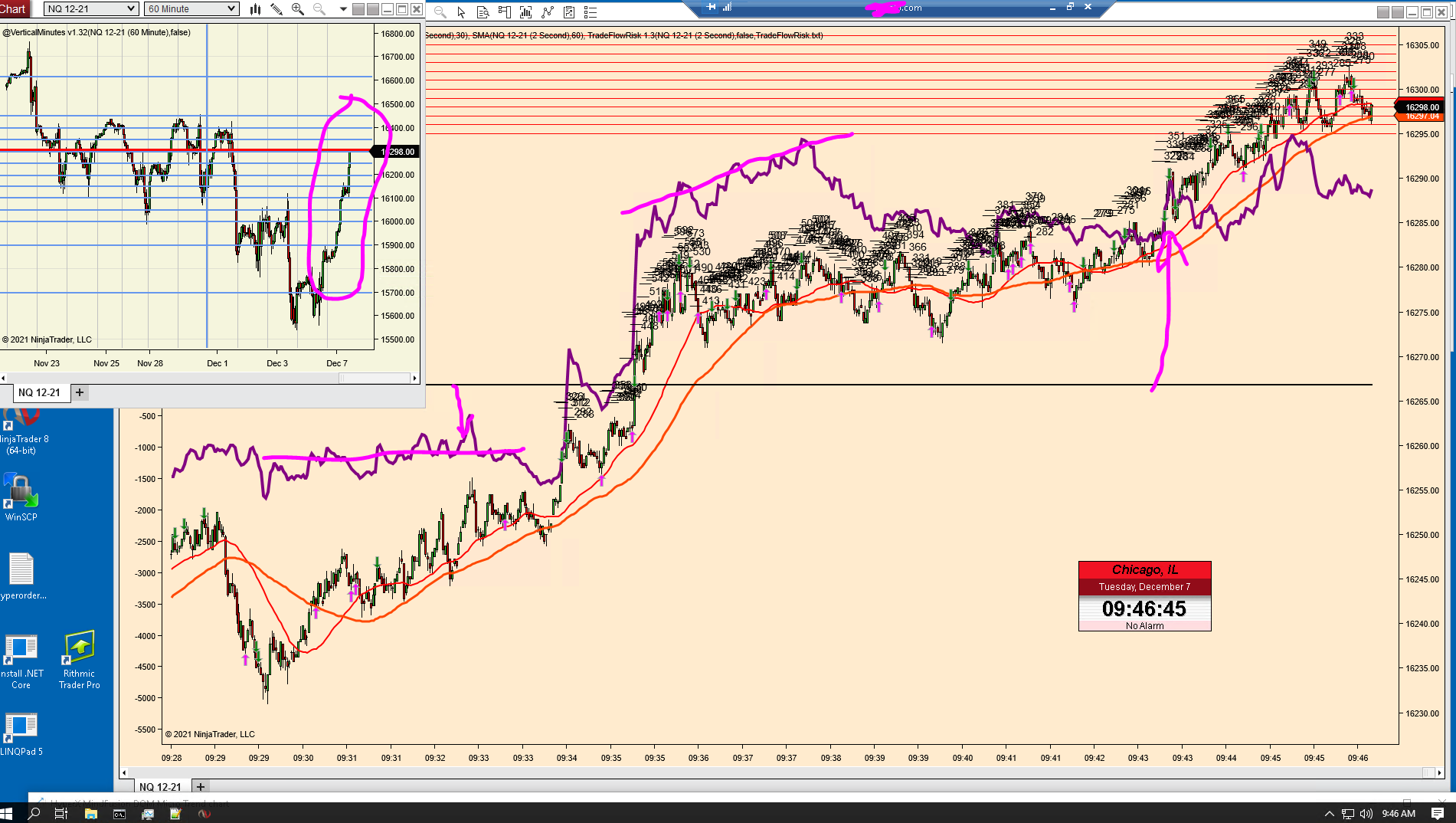Zoom out on the main chart toolbar
This screenshot has height=823, width=1456.
[x=440, y=12]
